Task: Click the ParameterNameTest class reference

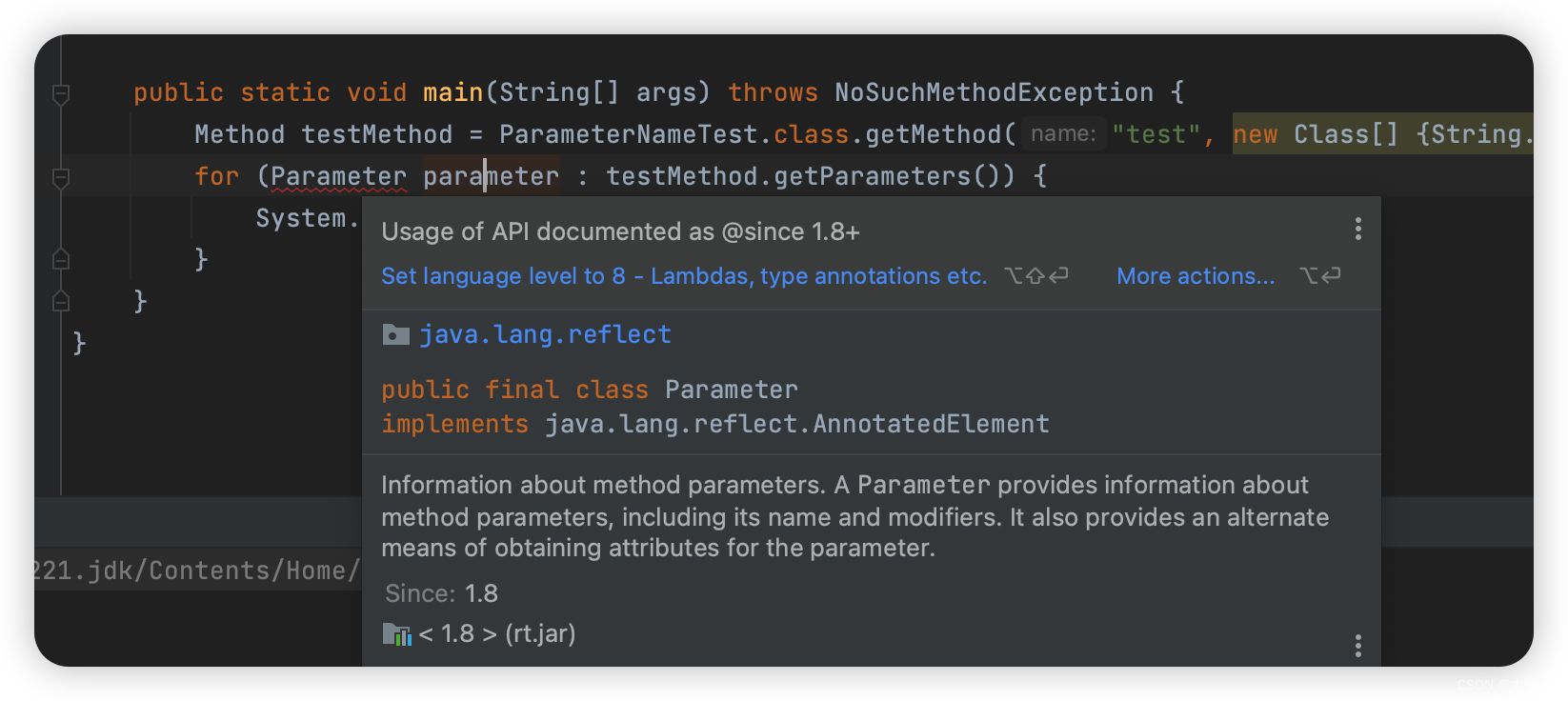Action: click(x=628, y=134)
